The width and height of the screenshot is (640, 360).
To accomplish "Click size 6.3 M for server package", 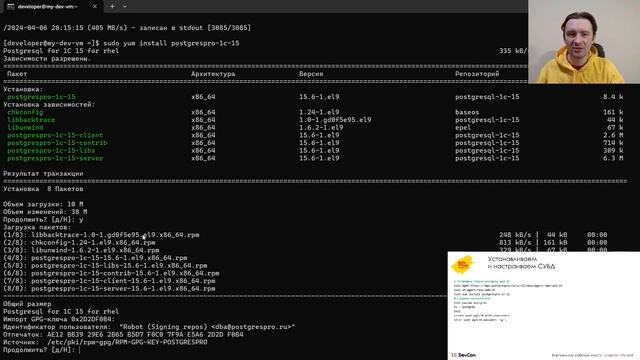I will coord(613,158).
